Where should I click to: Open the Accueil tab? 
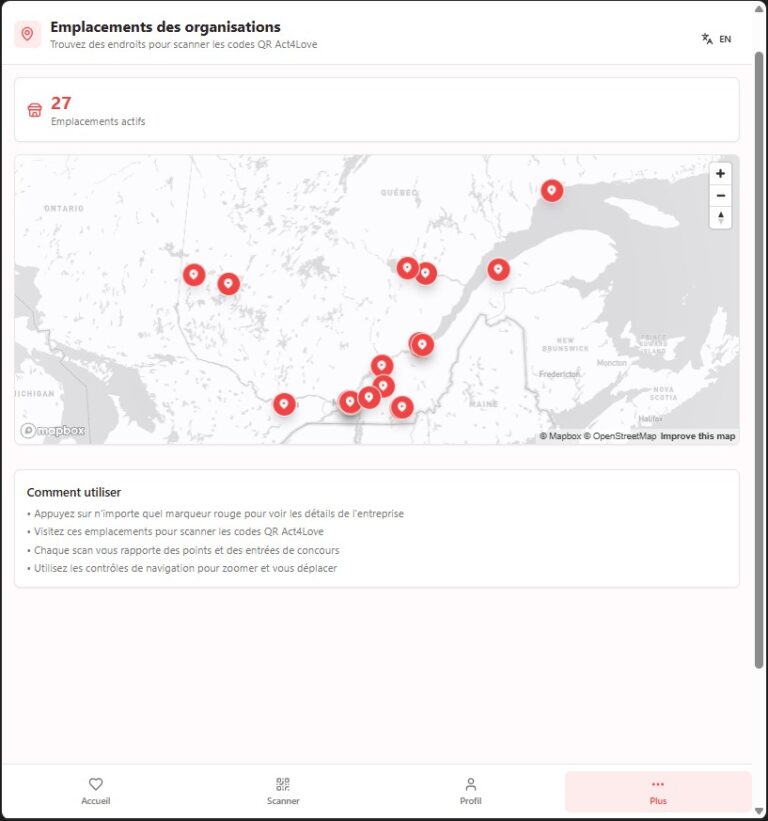pyautogui.click(x=96, y=791)
